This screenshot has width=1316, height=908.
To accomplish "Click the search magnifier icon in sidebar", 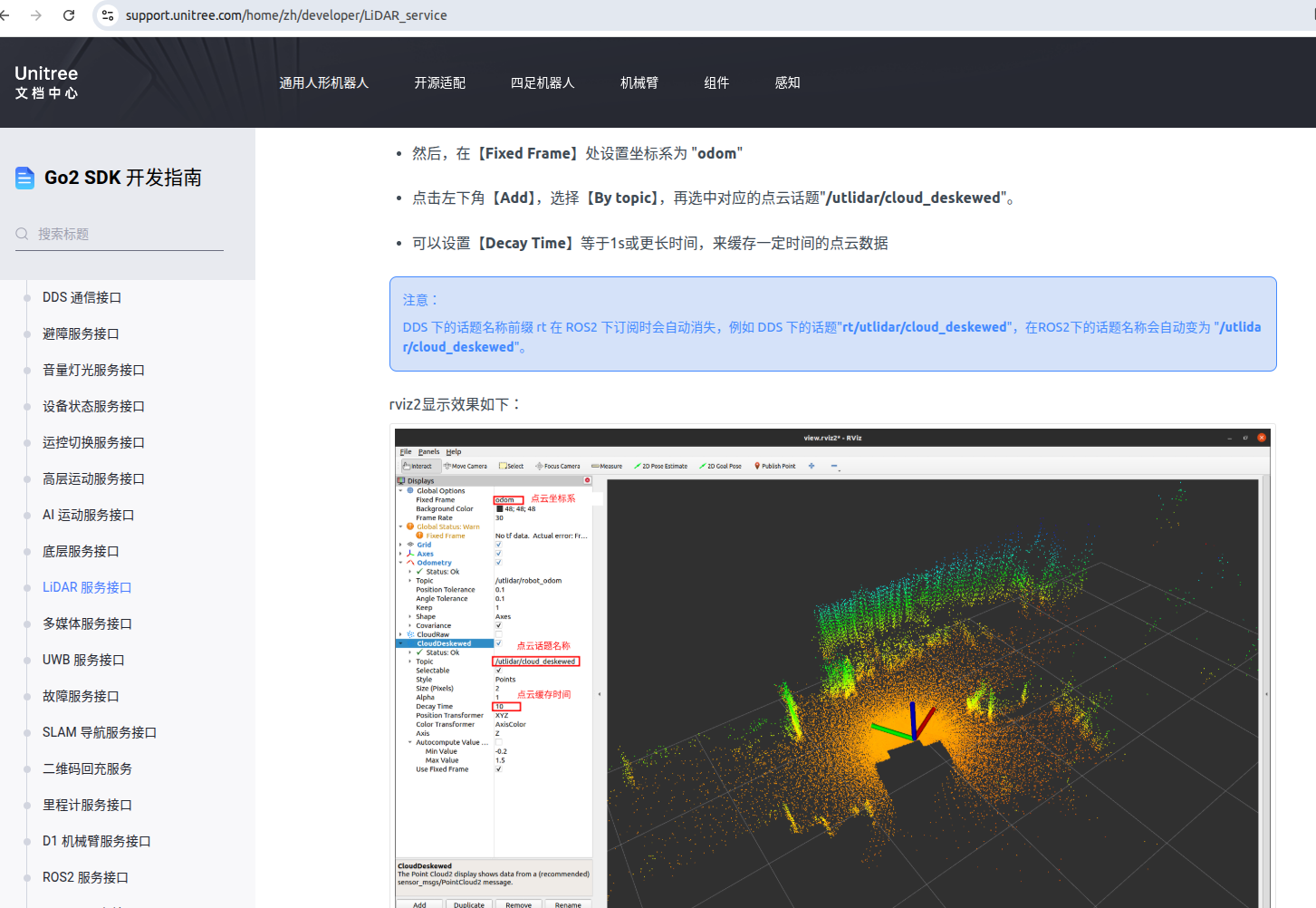I will click(x=22, y=234).
